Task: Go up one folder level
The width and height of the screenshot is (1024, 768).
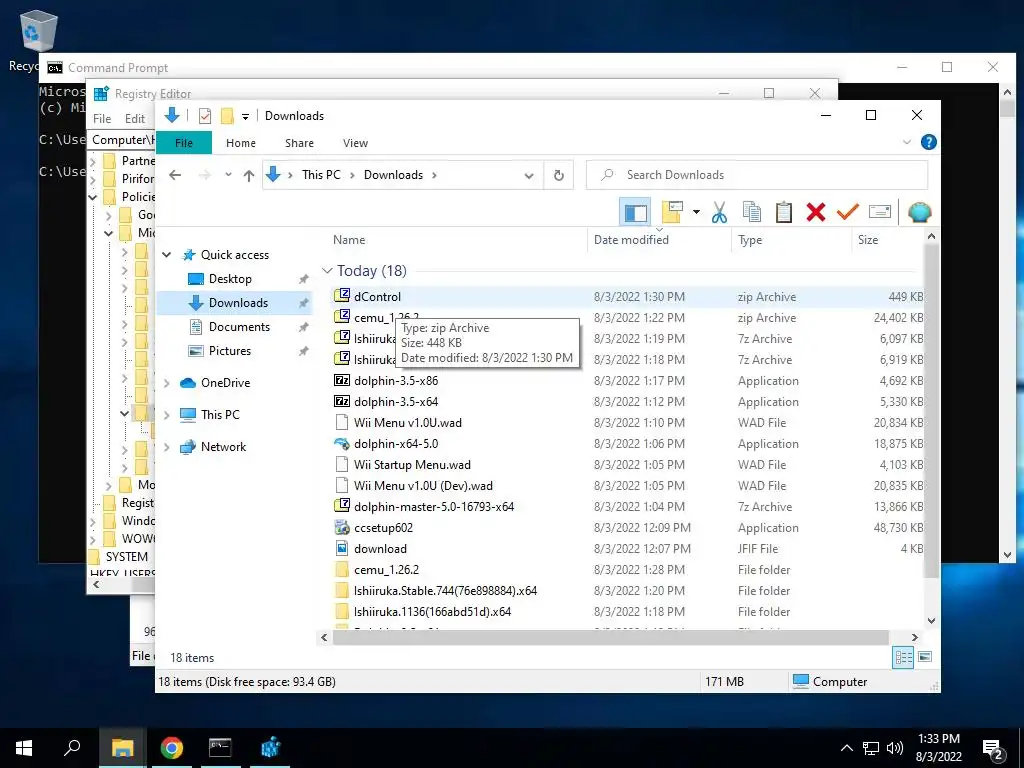Action: point(248,175)
